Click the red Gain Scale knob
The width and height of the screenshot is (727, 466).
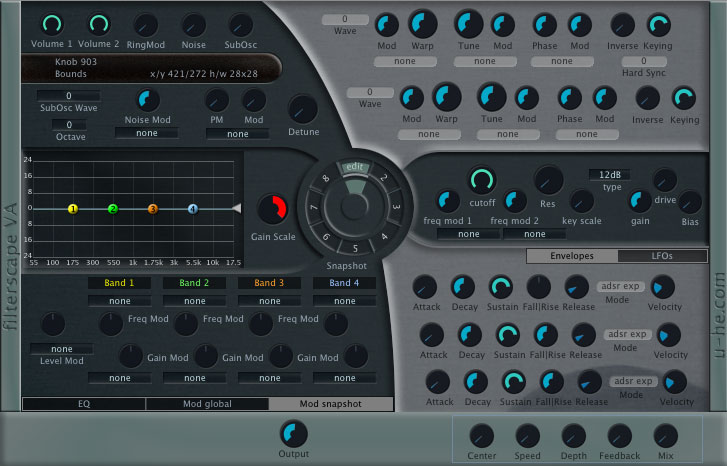(x=273, y=210)
